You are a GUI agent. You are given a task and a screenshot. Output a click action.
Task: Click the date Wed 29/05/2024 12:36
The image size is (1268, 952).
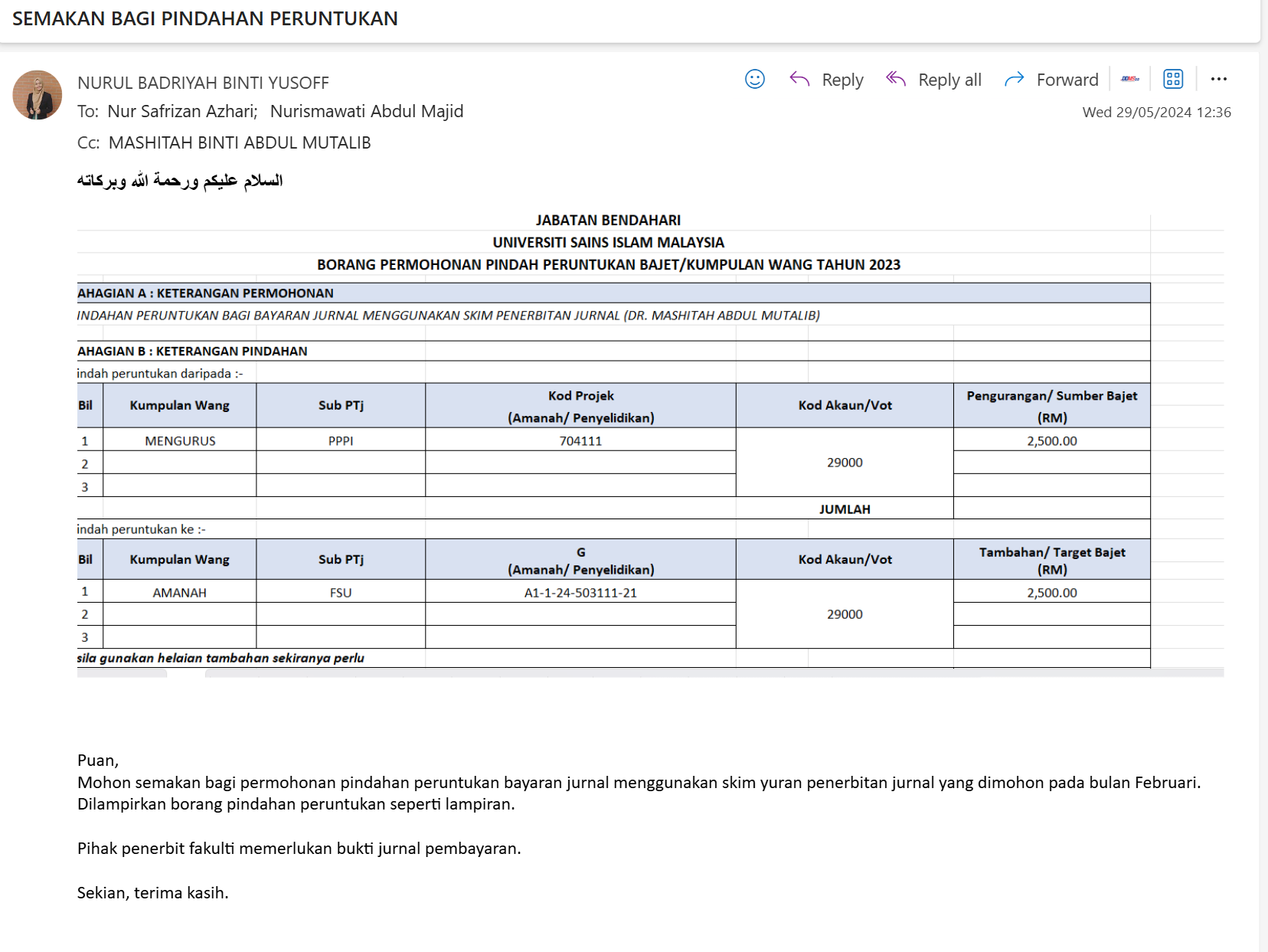click(x=1156, y=112)
